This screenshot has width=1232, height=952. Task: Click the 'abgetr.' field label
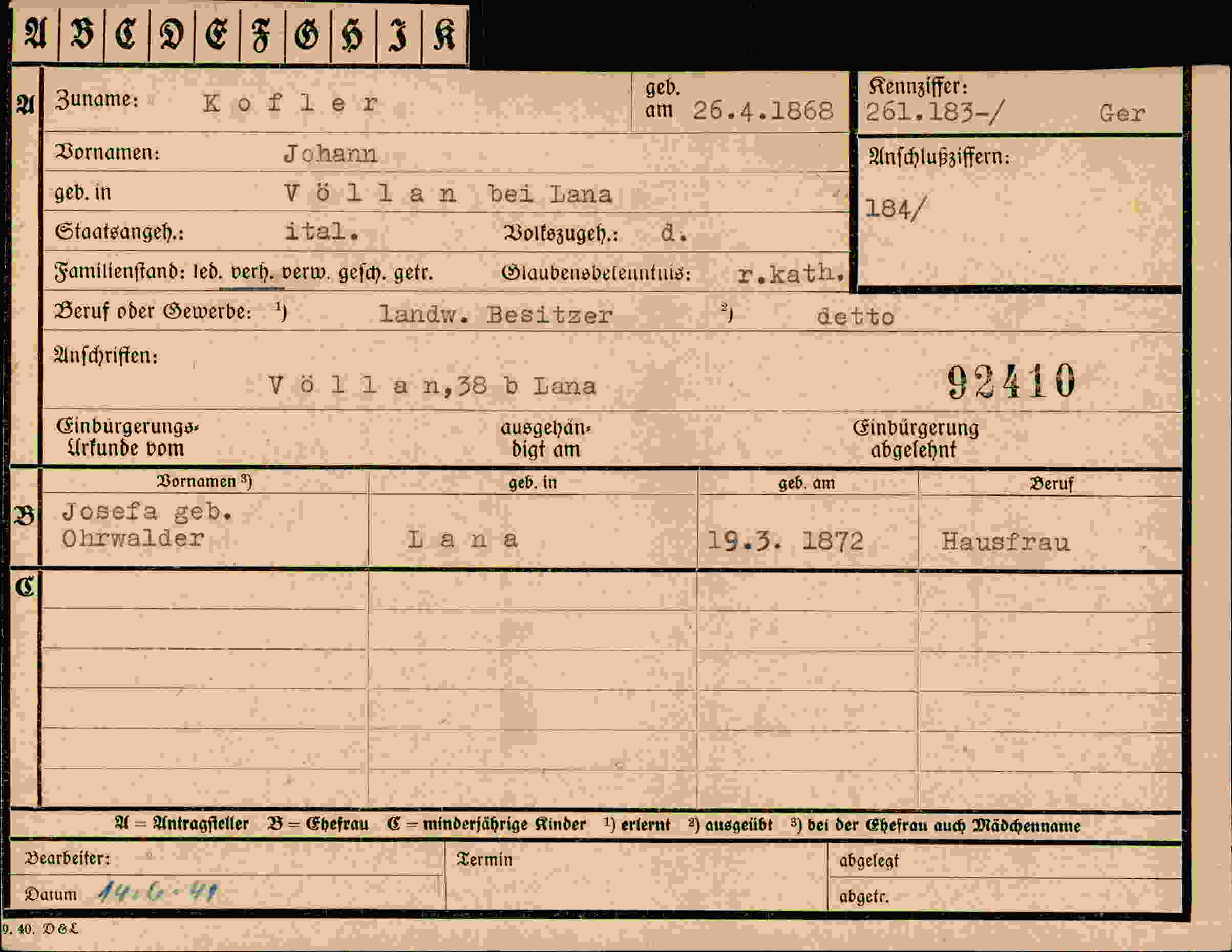(864, 896)
